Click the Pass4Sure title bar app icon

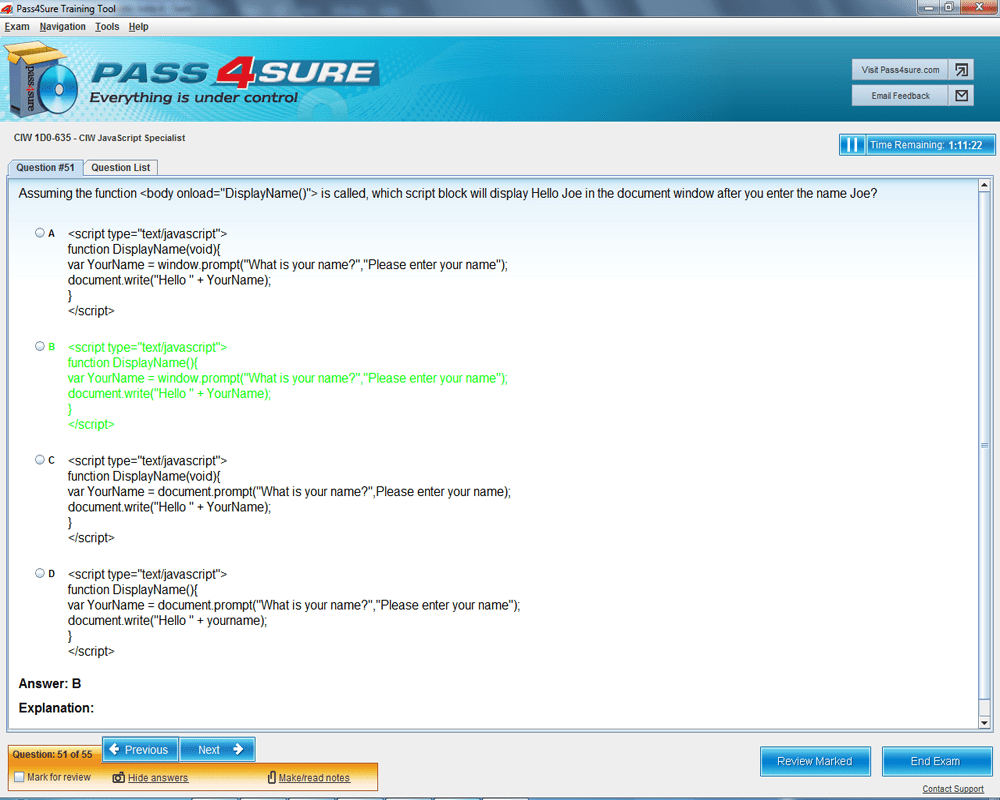7,8
